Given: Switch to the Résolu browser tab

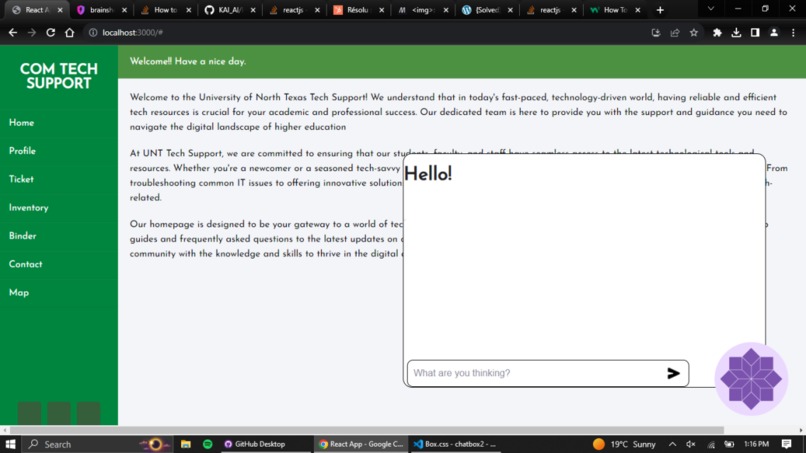Looking at the screenshot, I should [x=358, y=10].
